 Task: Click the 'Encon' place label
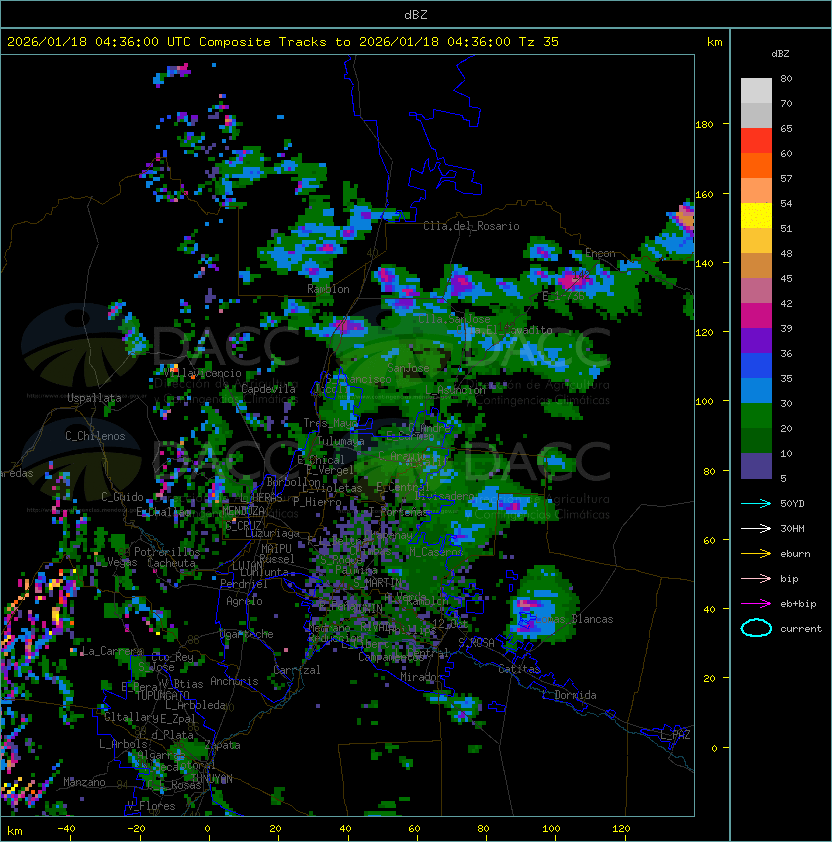coord(600,253)
